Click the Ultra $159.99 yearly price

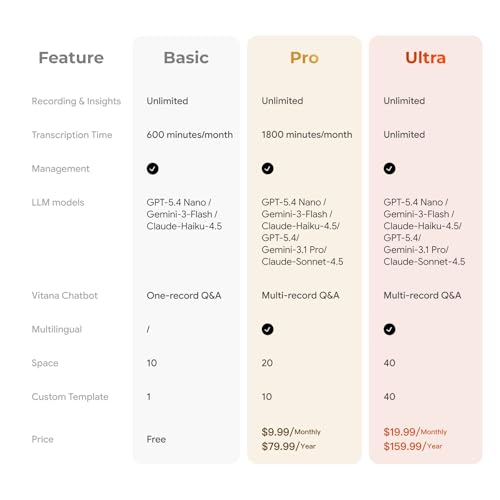[x=413, y=446]
